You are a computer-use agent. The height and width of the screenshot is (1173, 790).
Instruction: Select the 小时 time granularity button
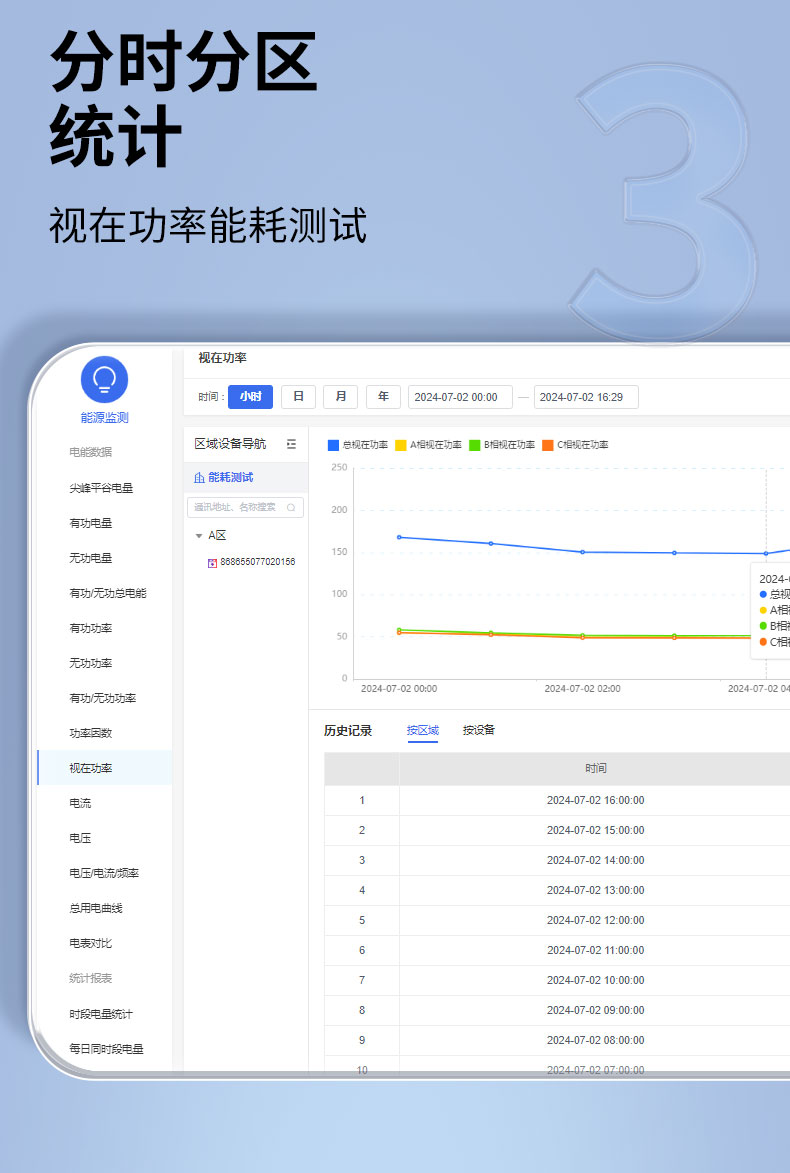(x=251, y=396)
